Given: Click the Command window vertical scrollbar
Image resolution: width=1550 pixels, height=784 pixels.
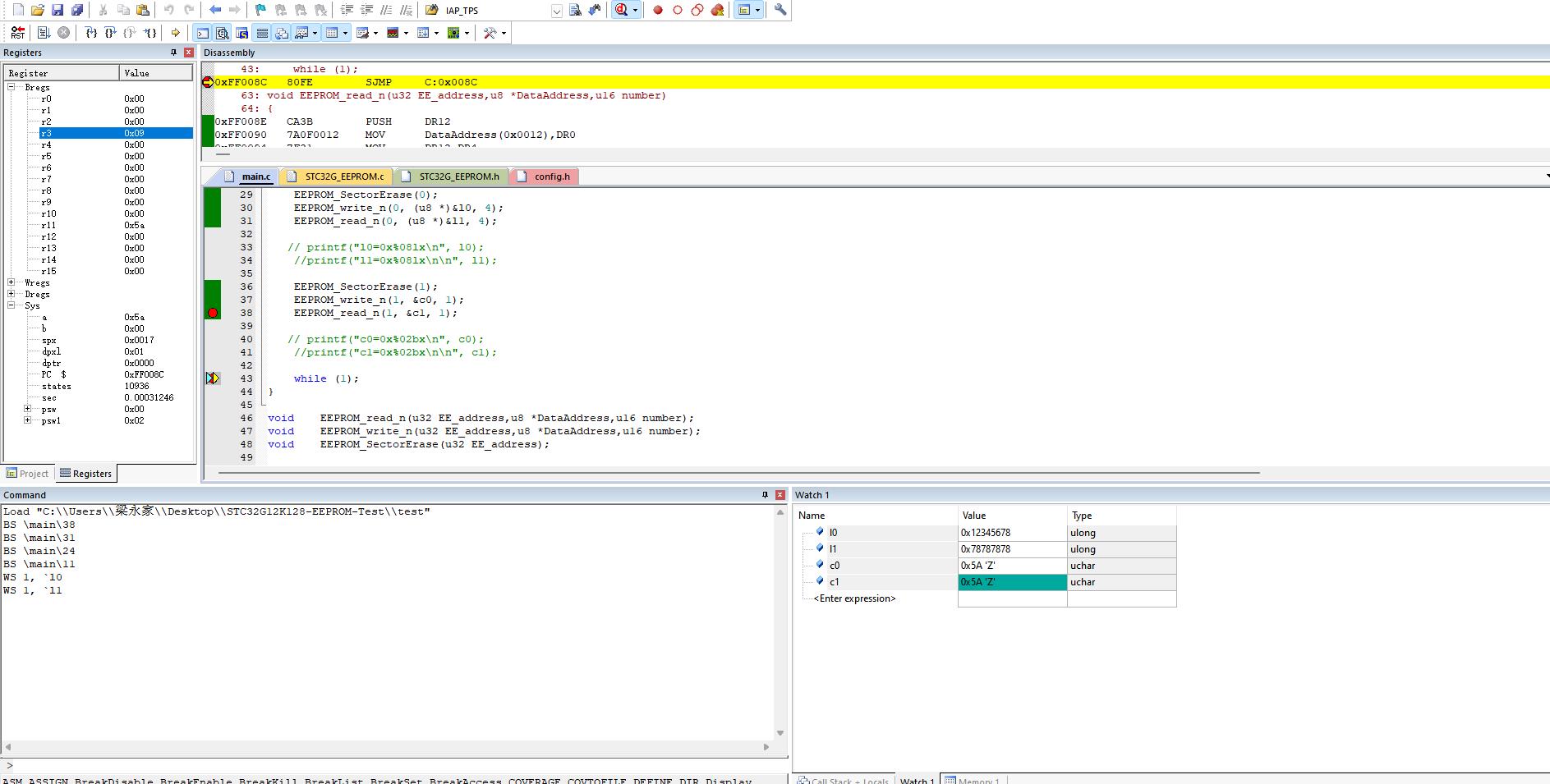Looking at the screenshot, I should point(780,622).
